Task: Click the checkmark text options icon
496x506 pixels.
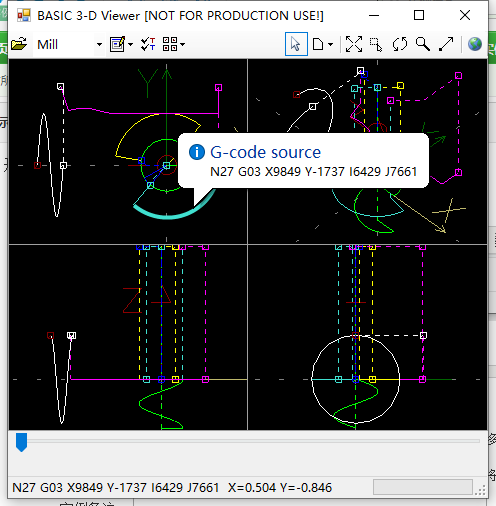Action: click(x=148, y=44)
